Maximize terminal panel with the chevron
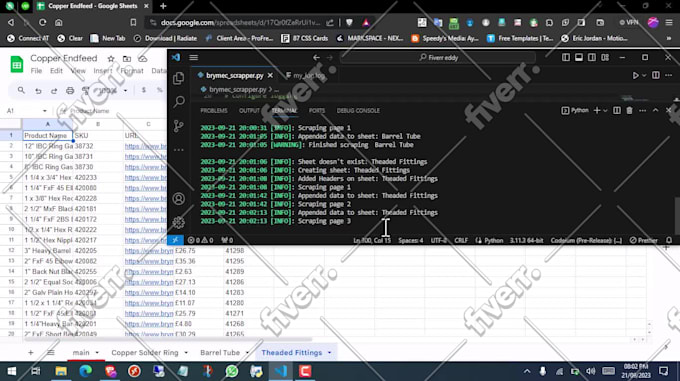The height and width of the screenshot is (381, 680). click(655, 111)
